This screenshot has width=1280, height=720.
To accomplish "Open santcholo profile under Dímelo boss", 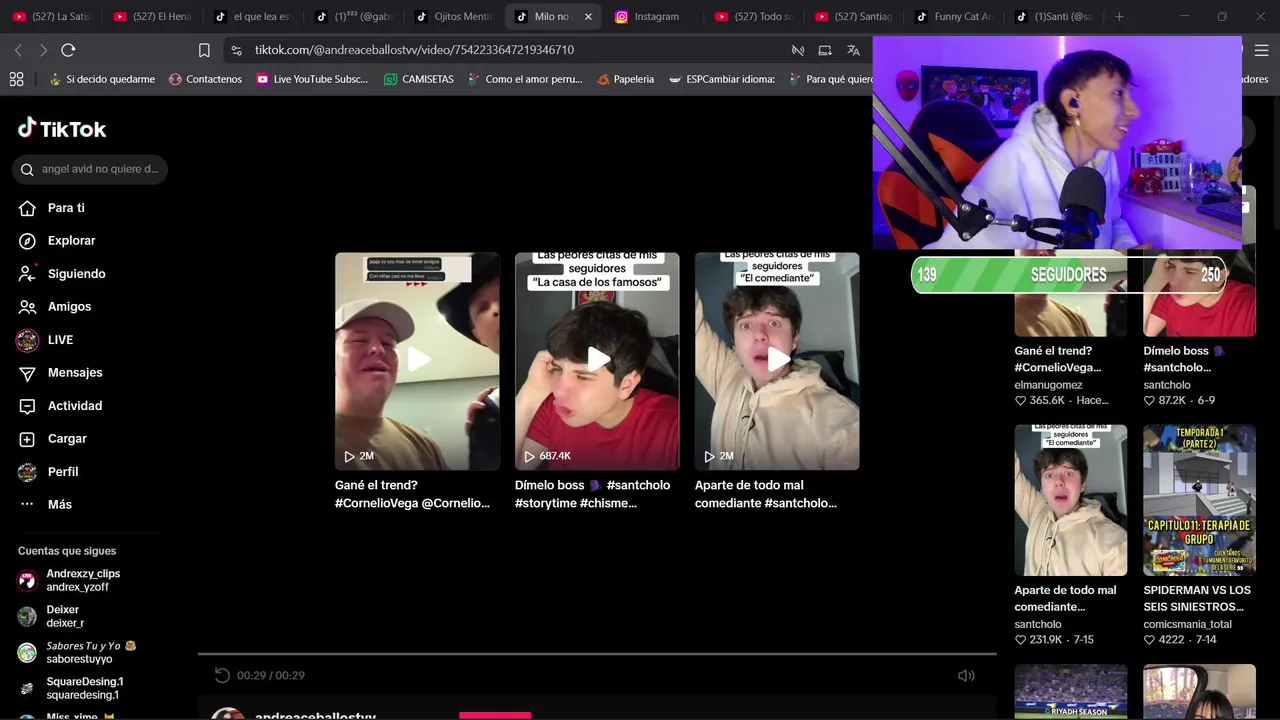I will 1167,385.
